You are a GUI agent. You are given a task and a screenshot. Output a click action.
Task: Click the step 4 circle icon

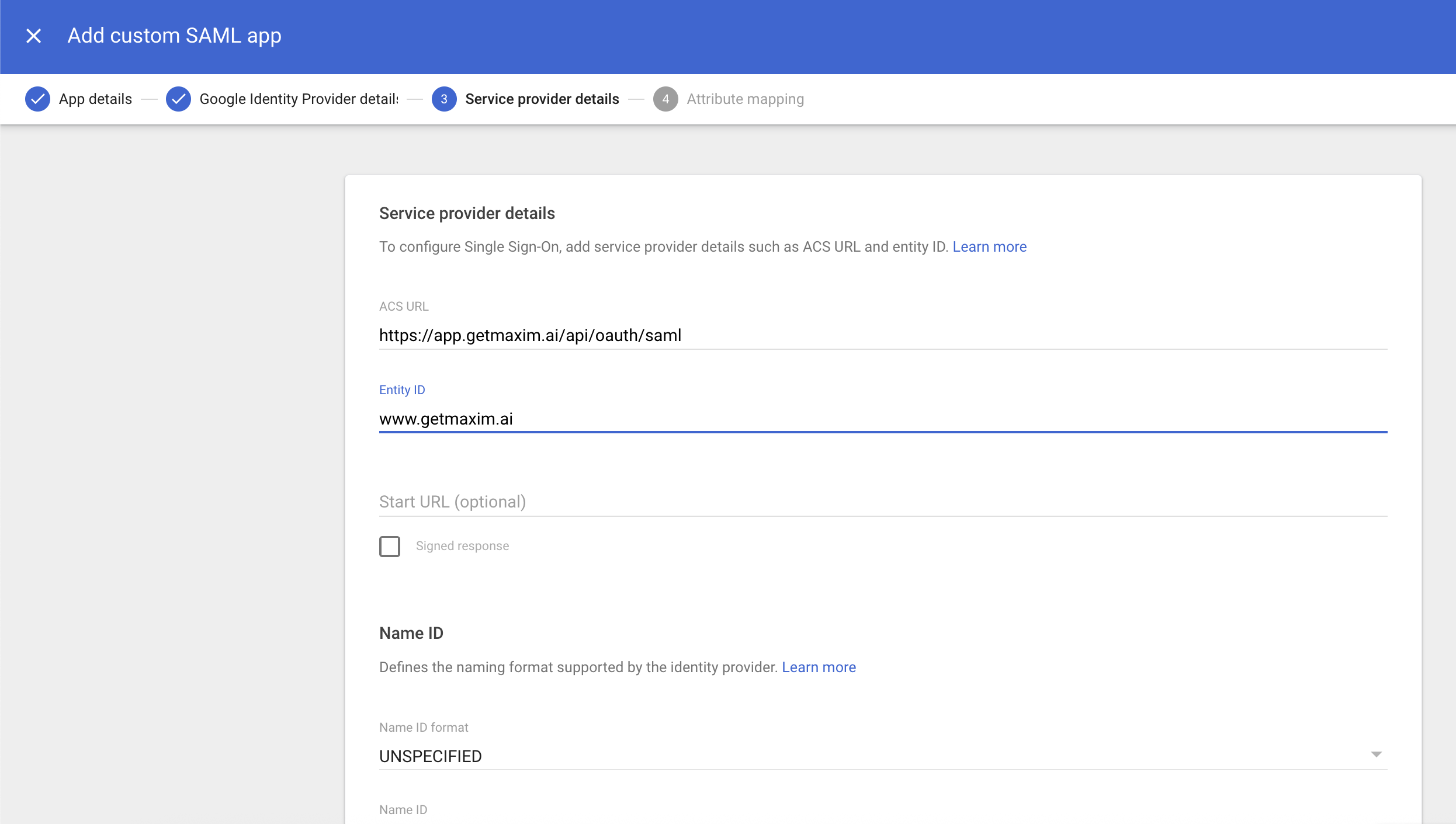coord(666,99)
